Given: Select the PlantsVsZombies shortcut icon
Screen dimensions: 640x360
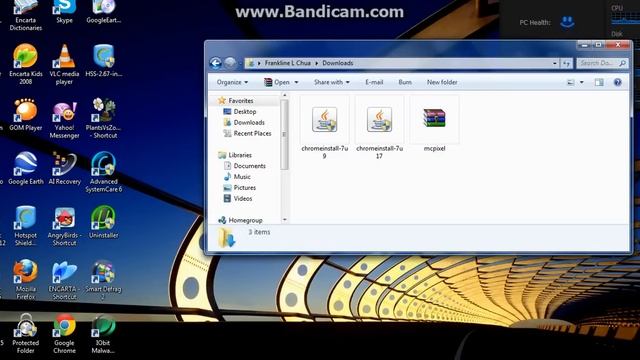Looking at the screenshot, I should [x=104, y=118].
